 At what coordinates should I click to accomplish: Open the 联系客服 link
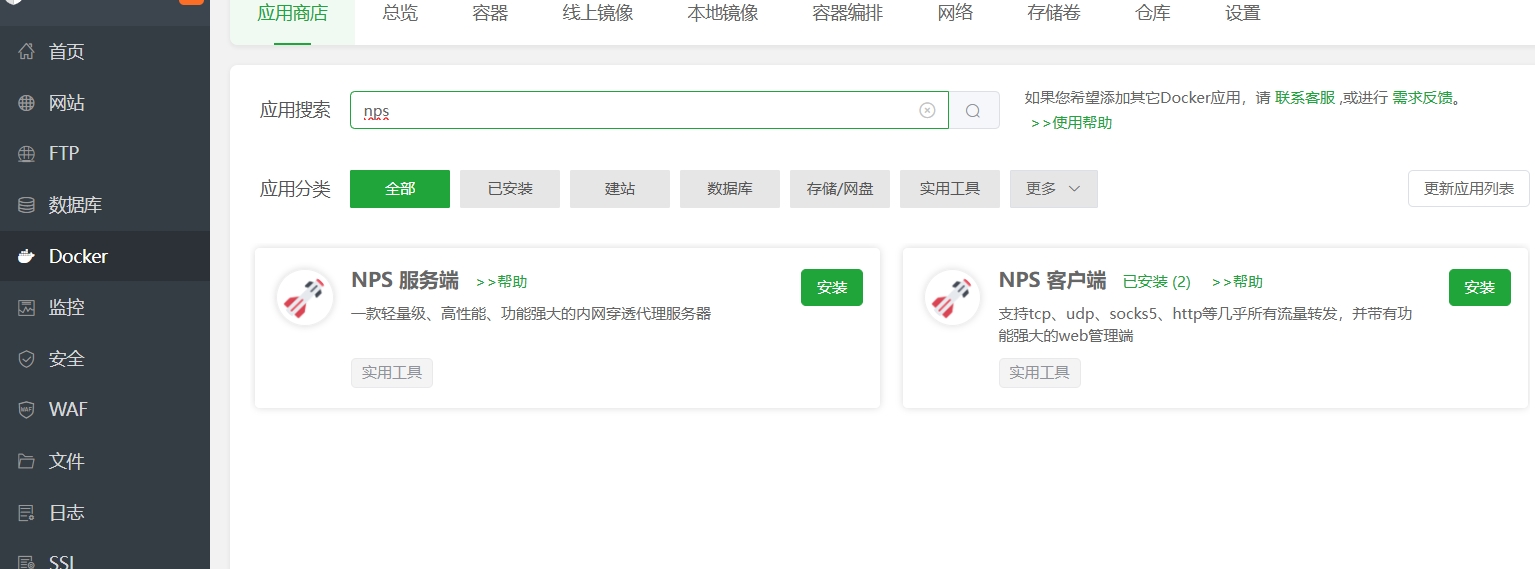1305,98
